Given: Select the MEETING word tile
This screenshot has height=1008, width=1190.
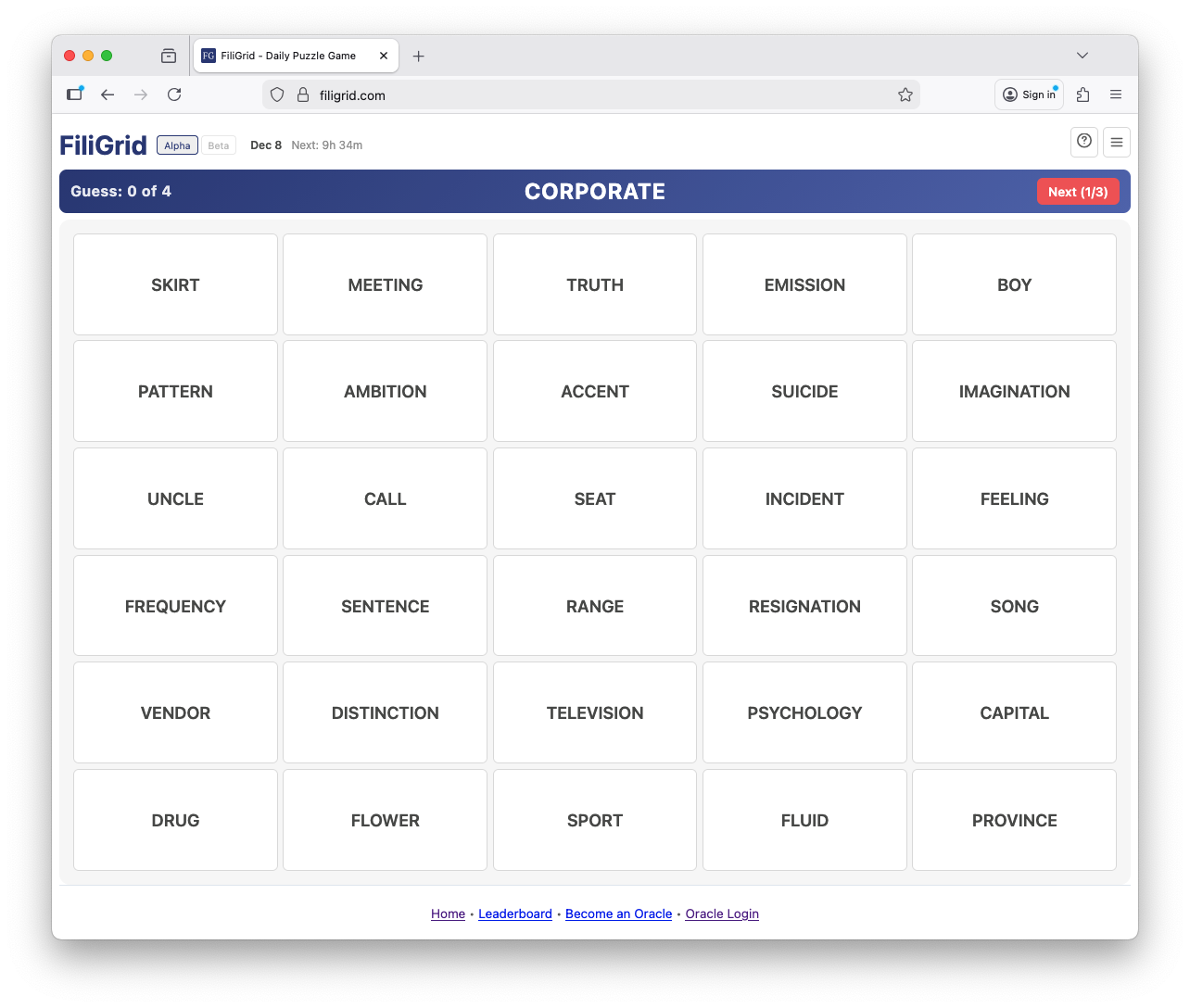Looking at the screenshot, I should tap(385, 284).
